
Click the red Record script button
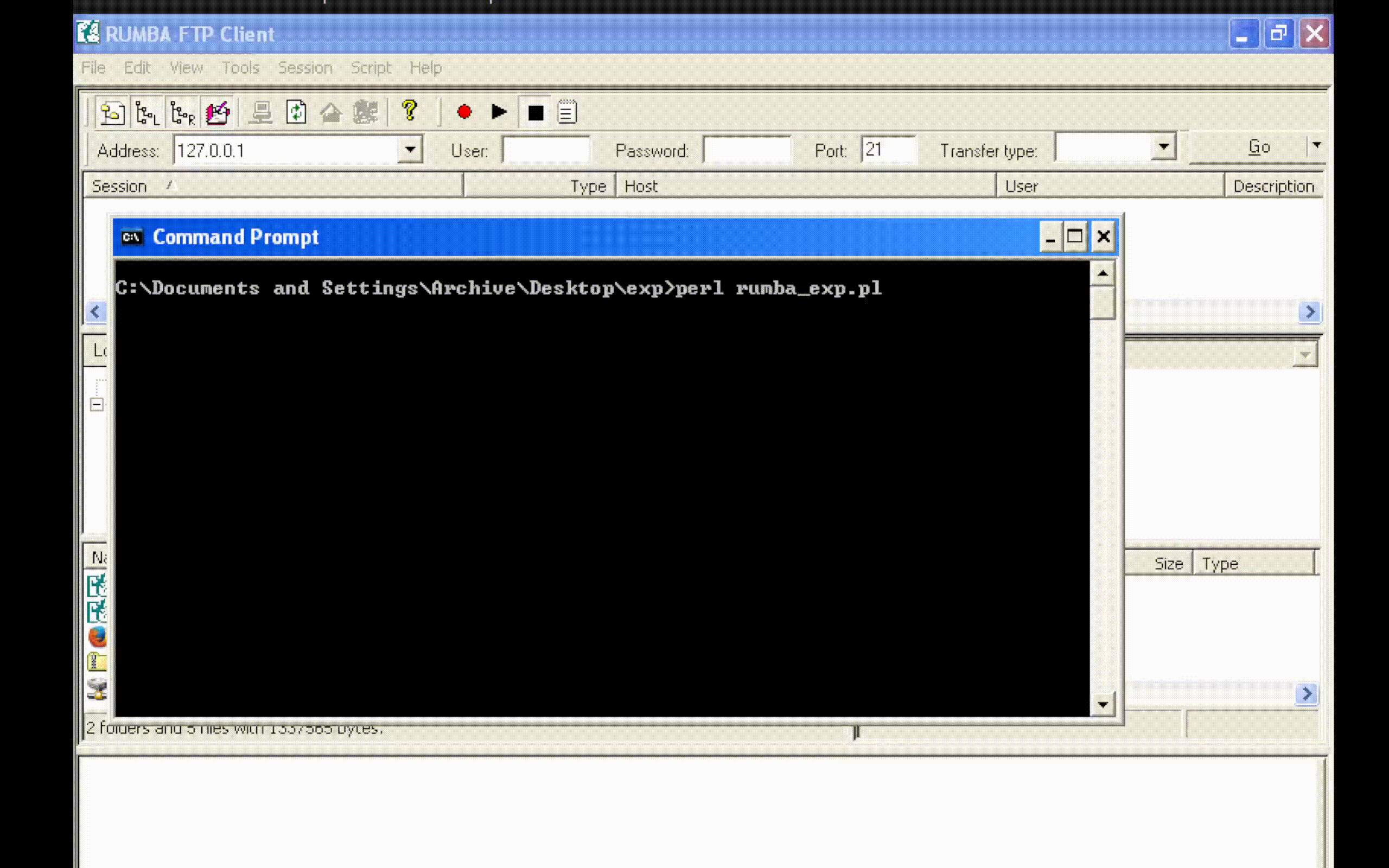click(x=464, y=112)
